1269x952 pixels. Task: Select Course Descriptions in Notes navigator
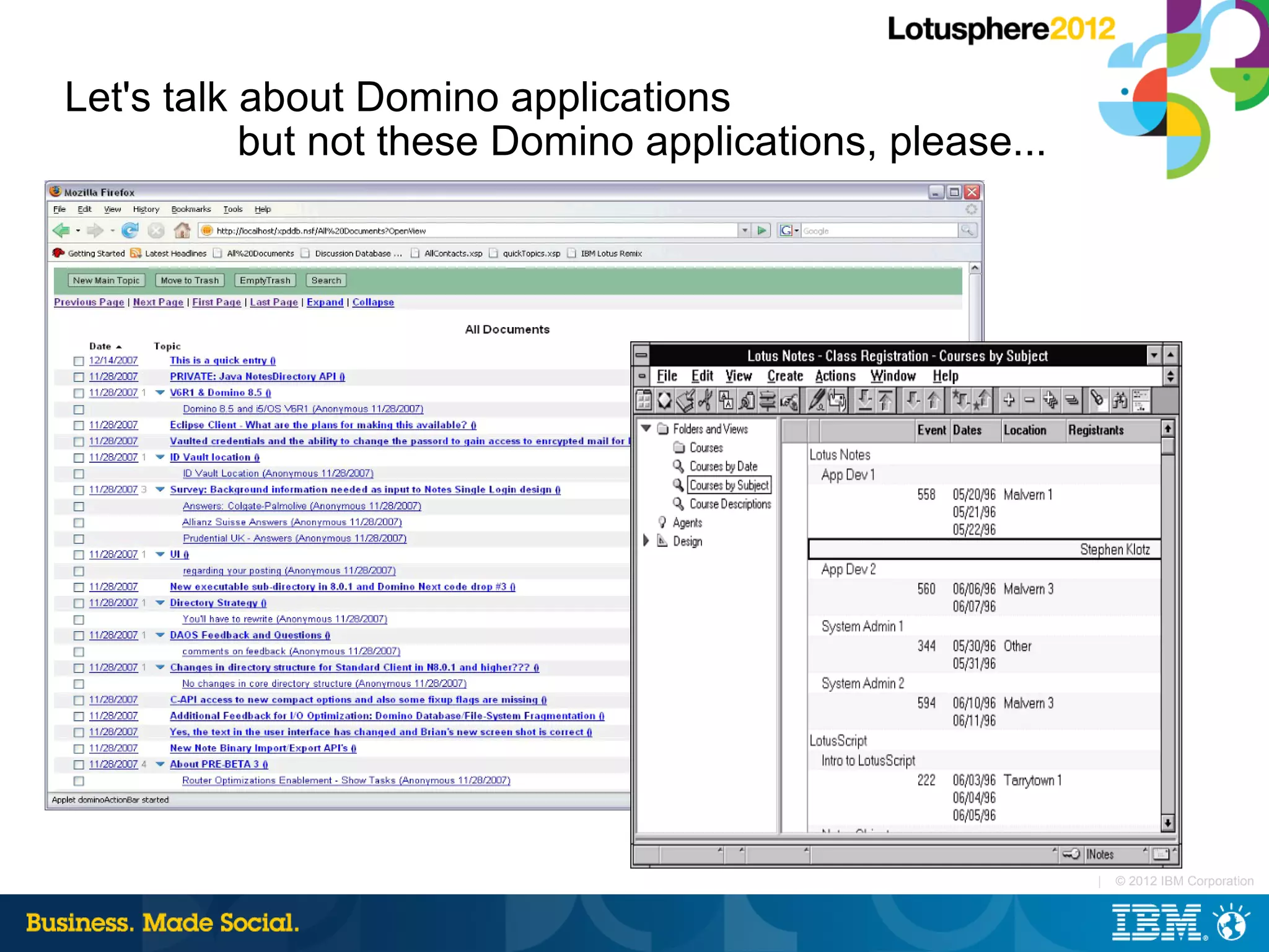(x=730, y=504)
